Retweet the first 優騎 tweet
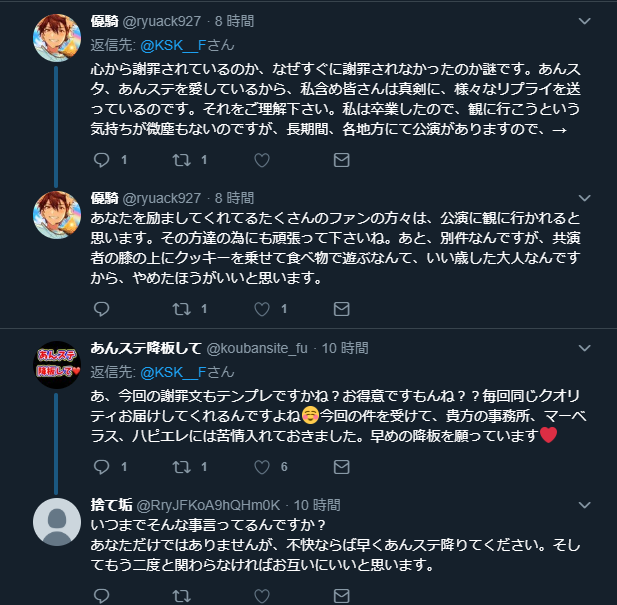This screenshot has width=617, height=605. [x=182, y=159]
